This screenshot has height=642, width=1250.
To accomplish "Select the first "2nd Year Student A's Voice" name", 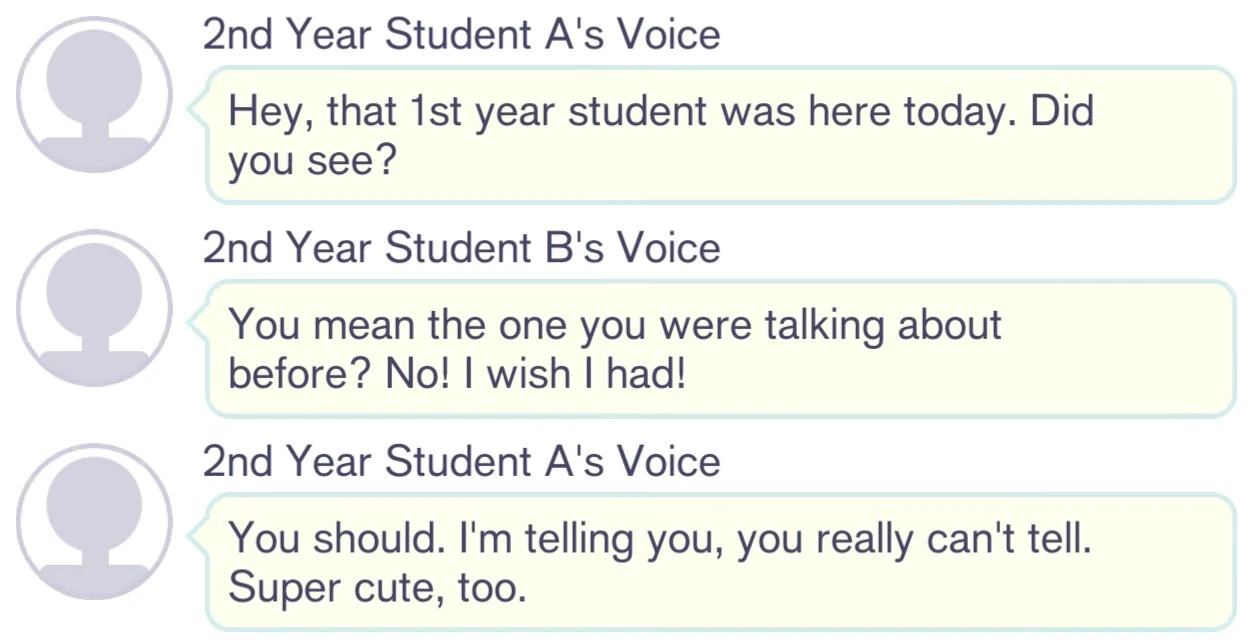I will click(461, 35).
